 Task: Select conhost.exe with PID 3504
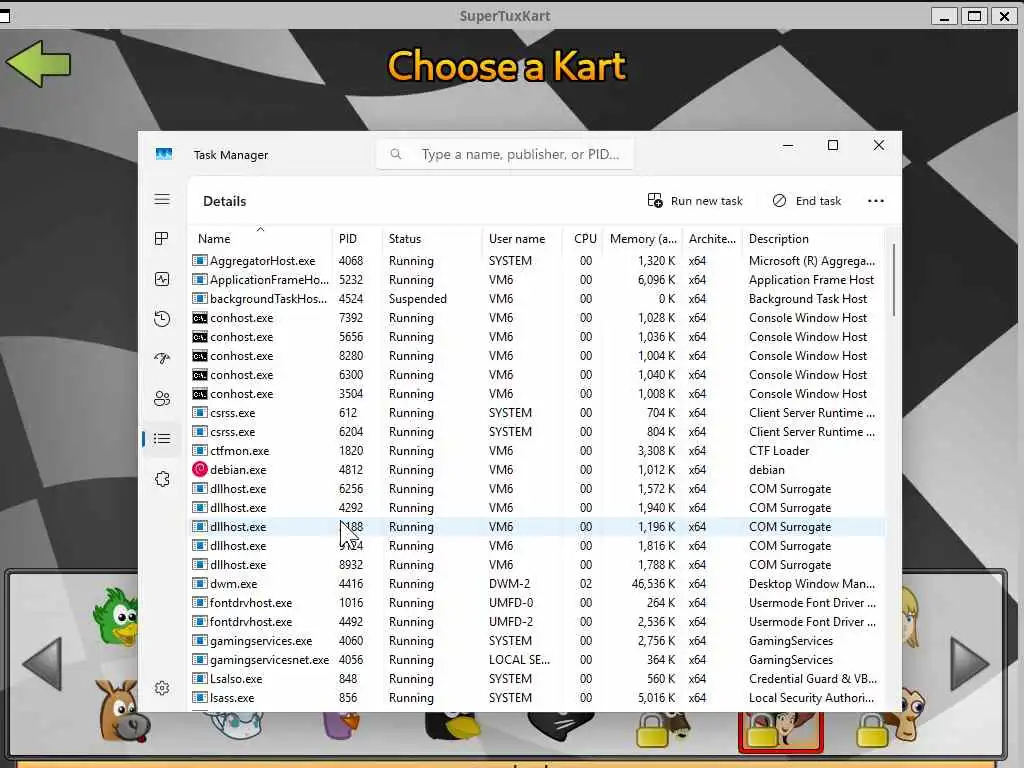pyautogui.click(x=242, y=394)
